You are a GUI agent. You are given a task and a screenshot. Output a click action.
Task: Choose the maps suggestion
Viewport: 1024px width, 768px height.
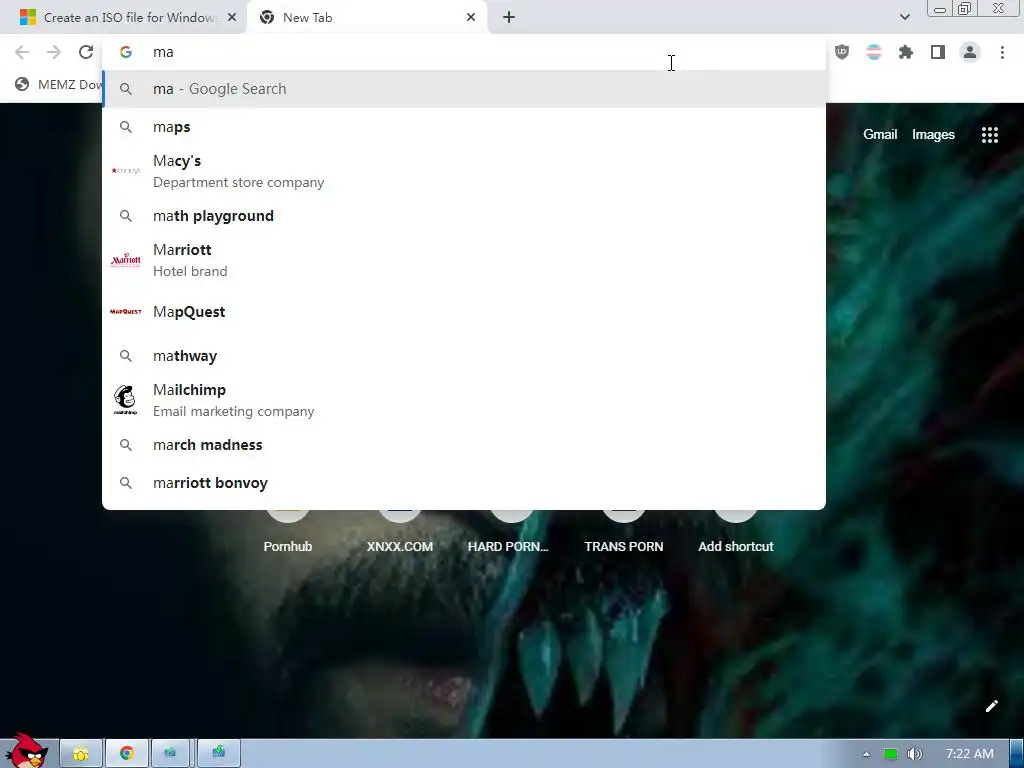click(x=464, y=127)
